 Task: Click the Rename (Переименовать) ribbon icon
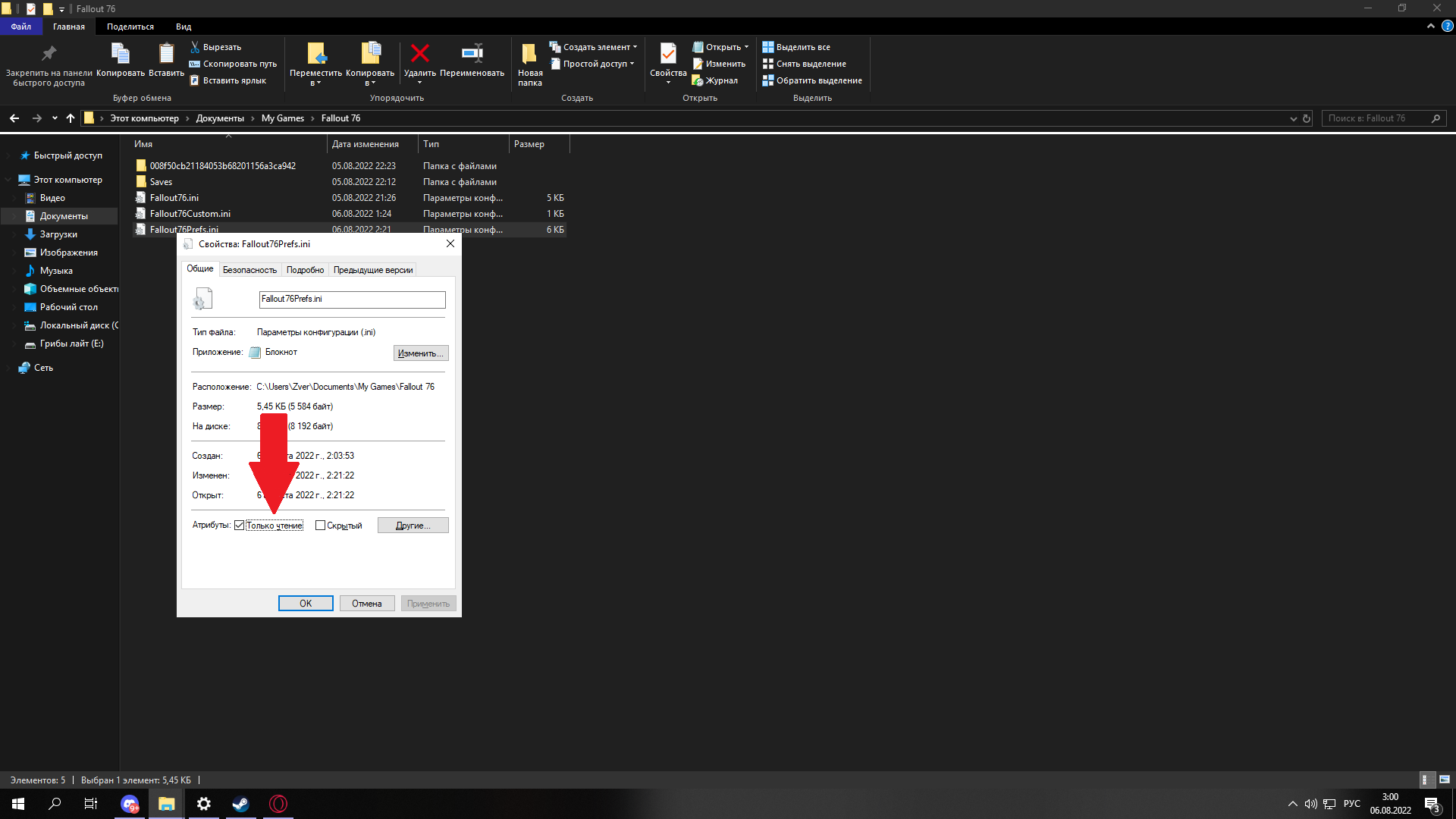tap(472, 54)
